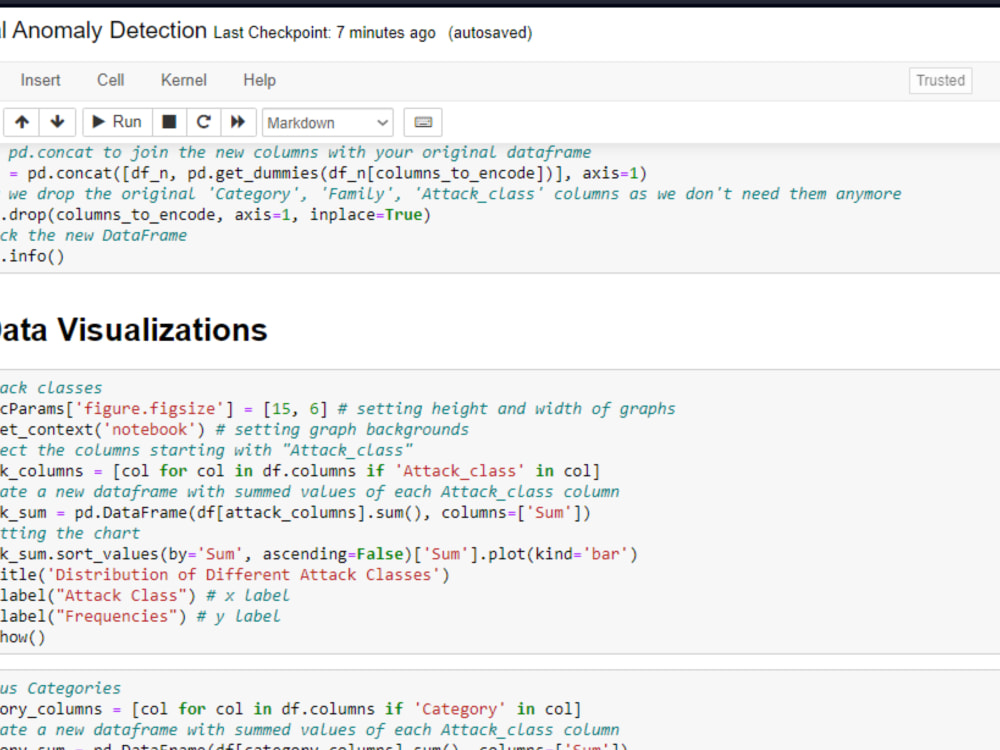Select the attack classes bar chart cell
The height and width of the screenshot is (750, 1000).
coord(400,512)
